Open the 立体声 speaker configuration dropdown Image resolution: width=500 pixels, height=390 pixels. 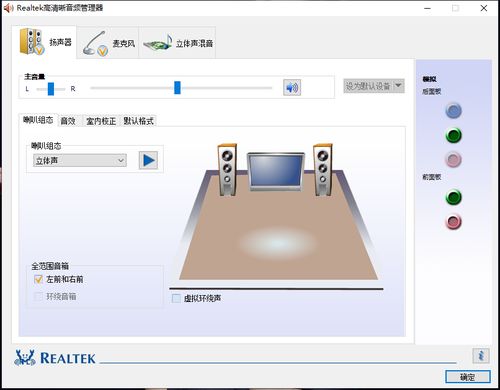[80, 161]
